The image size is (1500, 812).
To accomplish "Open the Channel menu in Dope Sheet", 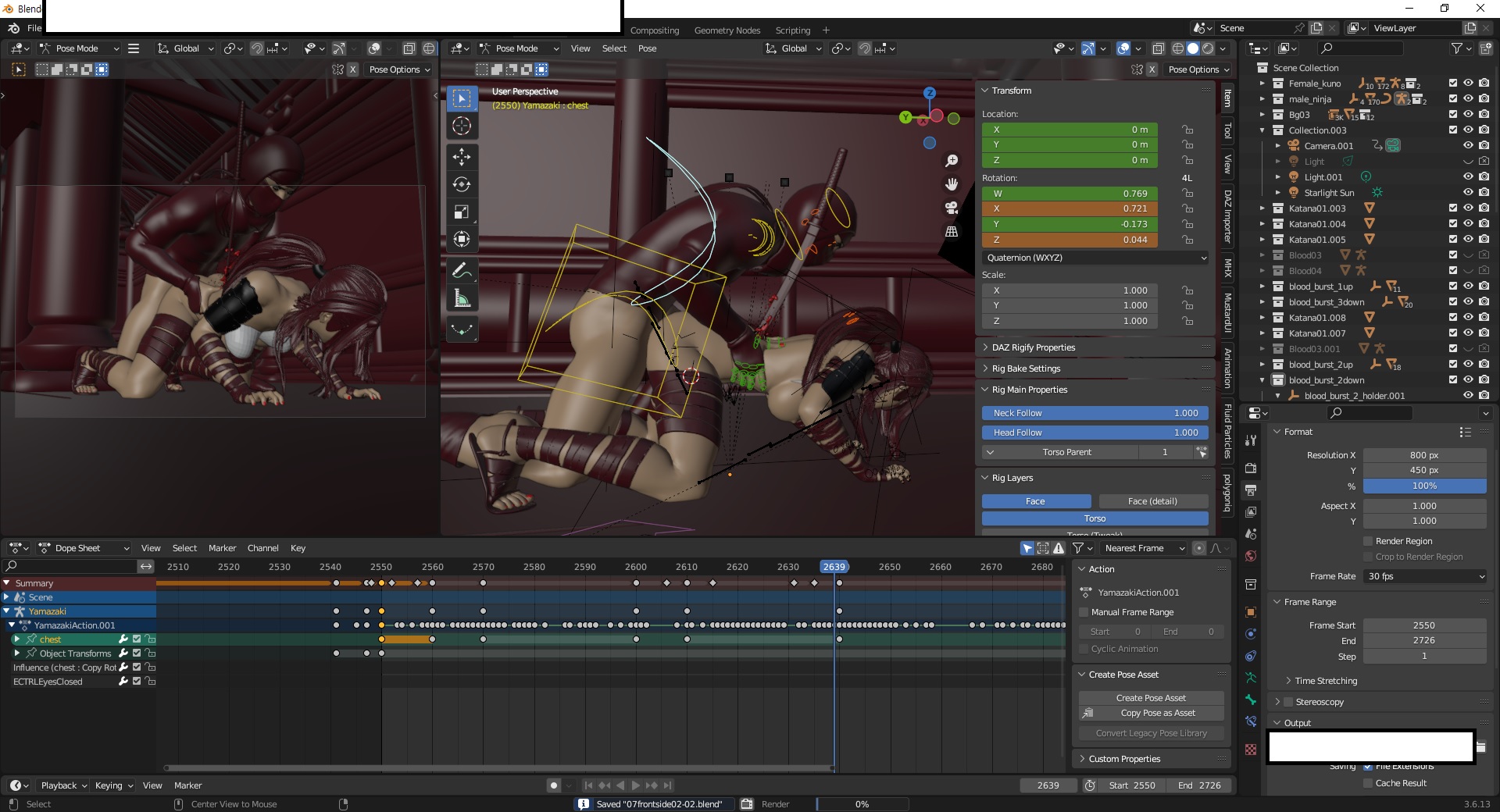I will coord(263,548).
